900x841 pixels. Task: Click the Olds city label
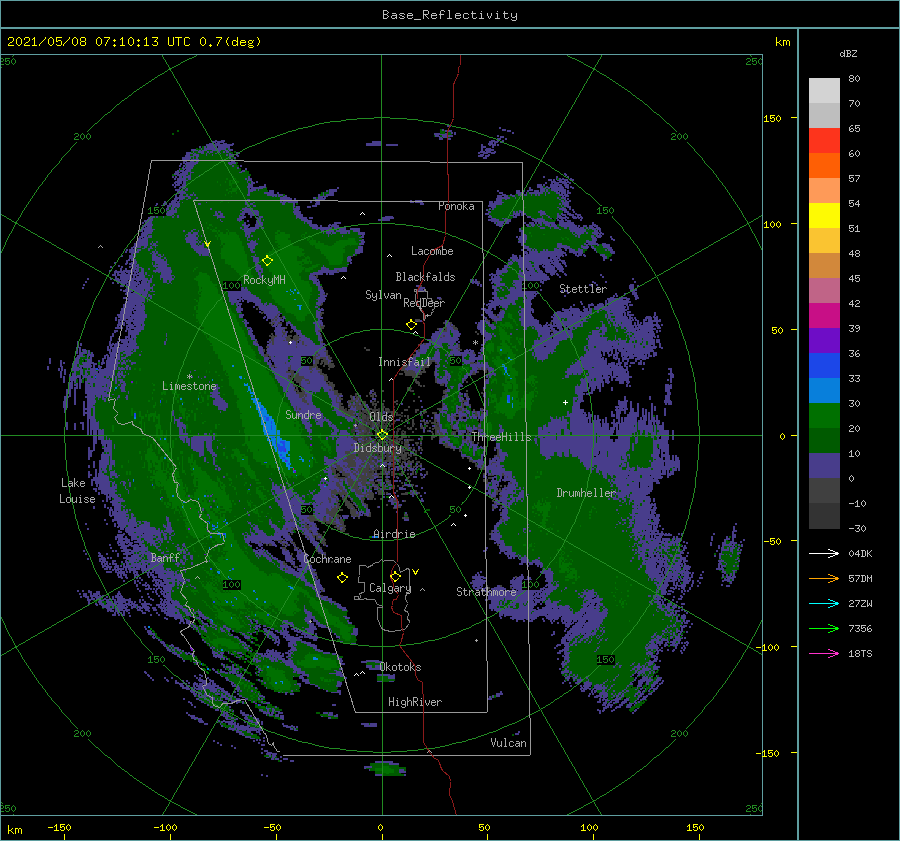pos(381,417)
